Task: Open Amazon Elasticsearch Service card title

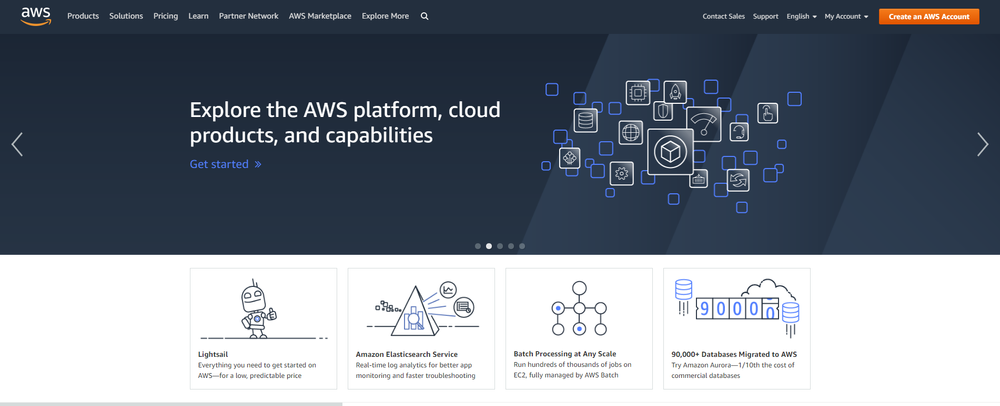Action: click(407, 354)
